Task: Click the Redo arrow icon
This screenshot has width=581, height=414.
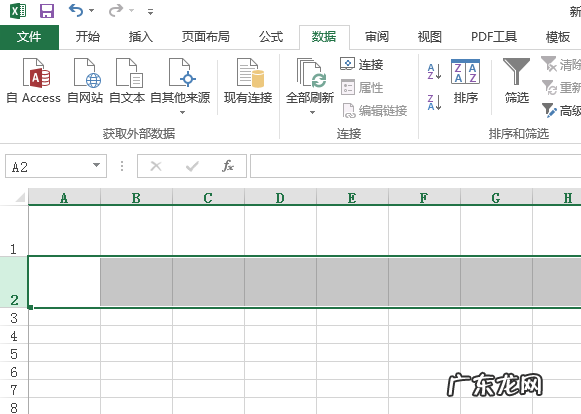Action: tap(116, 10)
